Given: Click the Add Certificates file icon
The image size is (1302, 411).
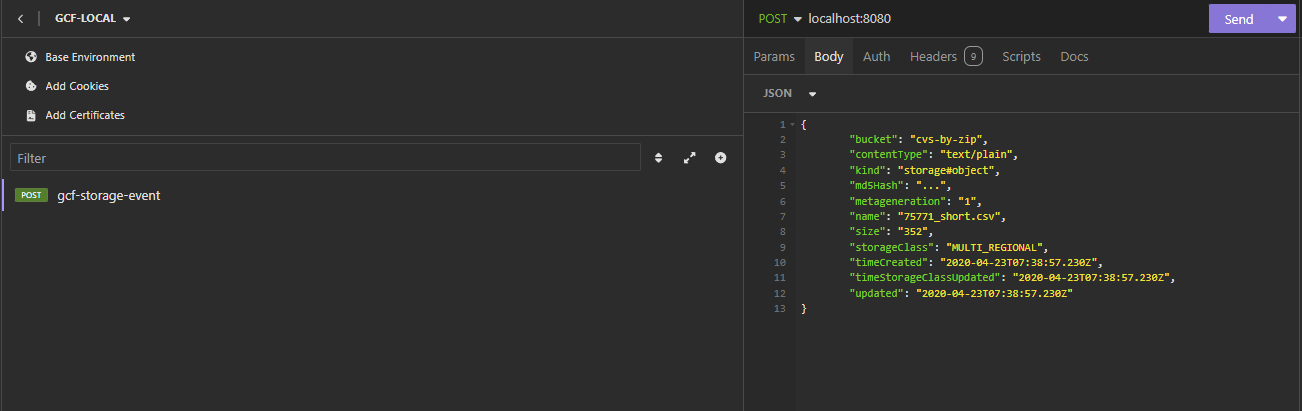Looking at the screenshot, I should (x=31, y=115).
